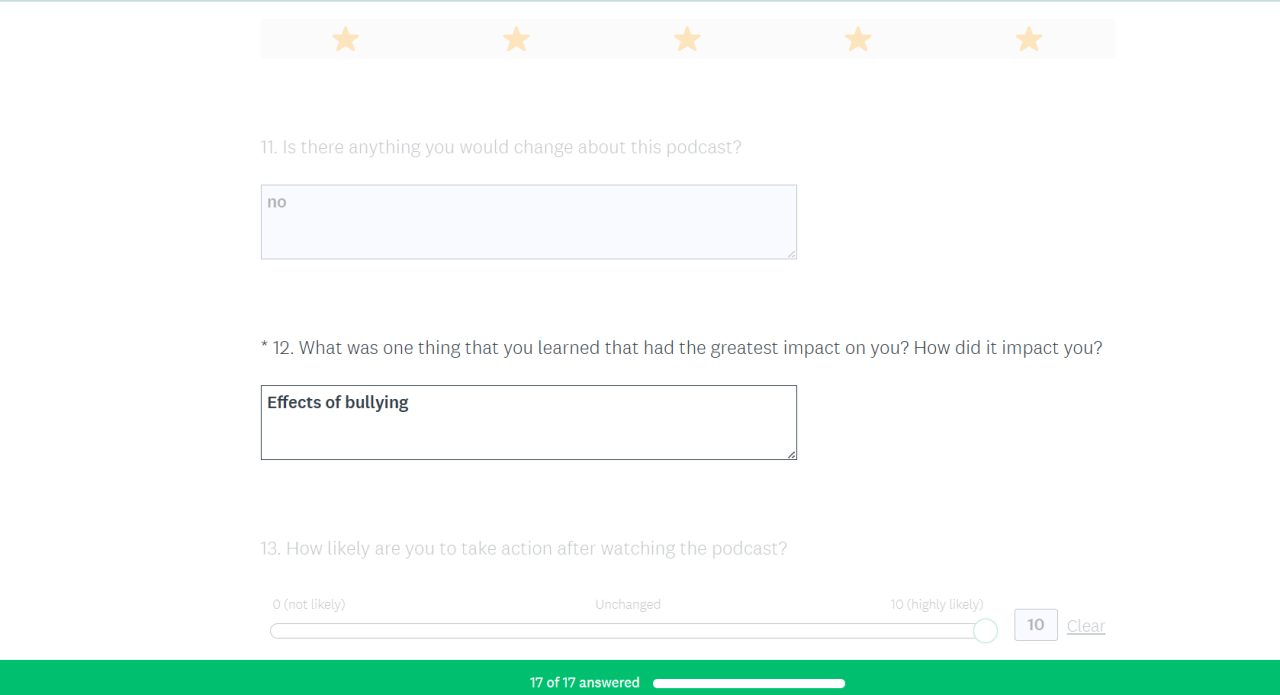1280x695 pixels.
Task: Click question 13 'How likely are you' label
Action: pos(524,548)
